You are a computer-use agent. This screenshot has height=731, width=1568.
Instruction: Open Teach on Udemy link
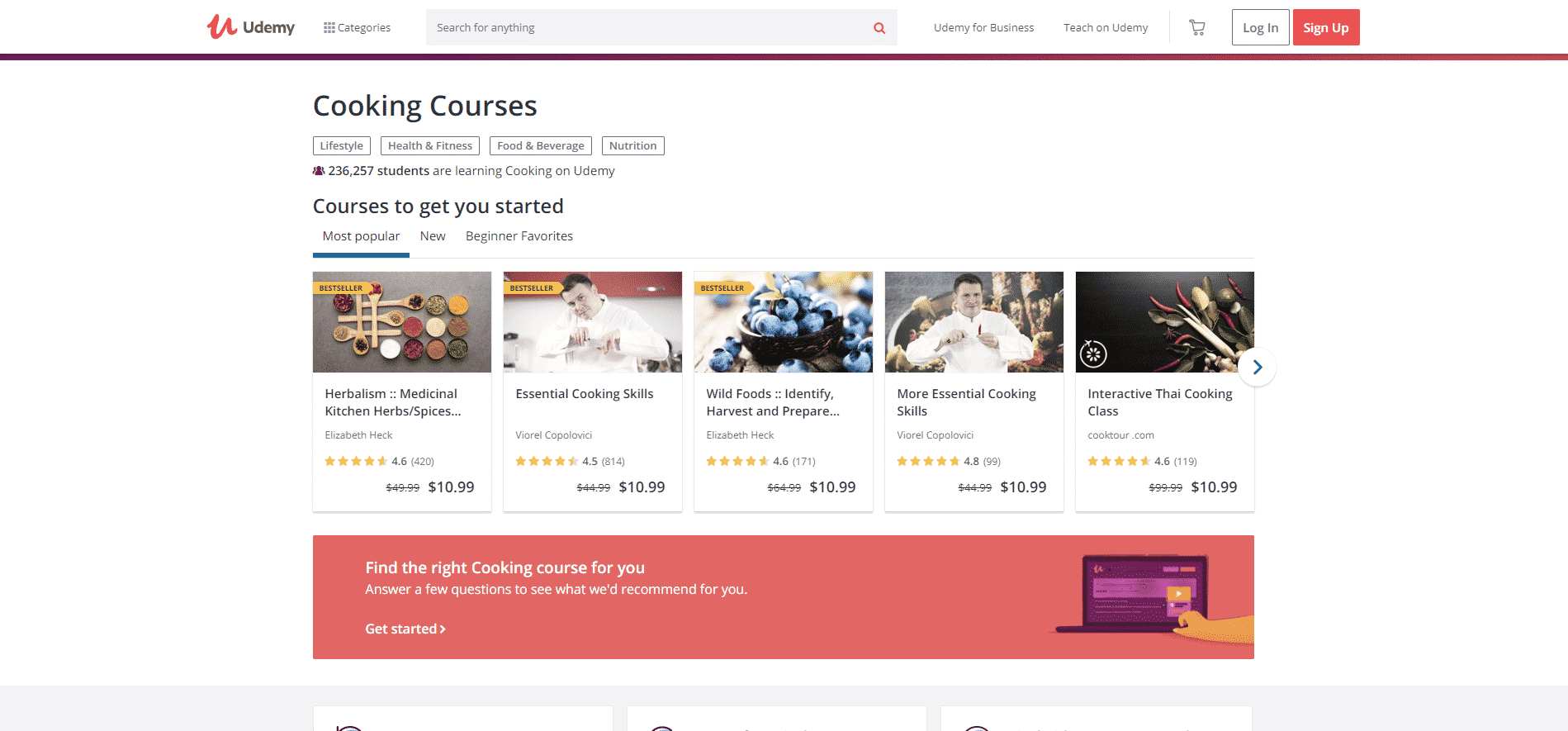(1106, 27)
